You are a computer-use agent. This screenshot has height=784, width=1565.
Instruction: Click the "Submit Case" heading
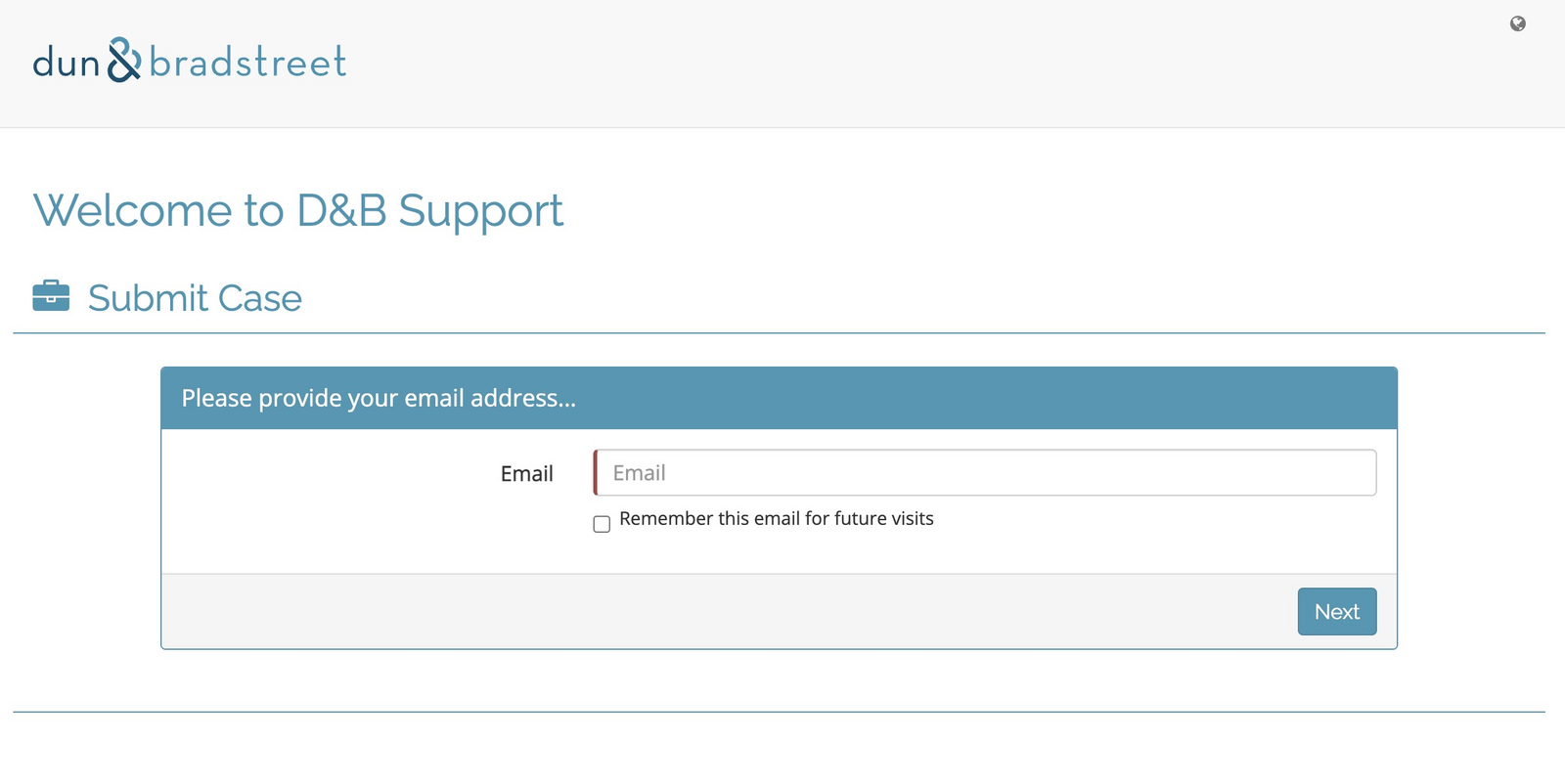tap(195, 298)
